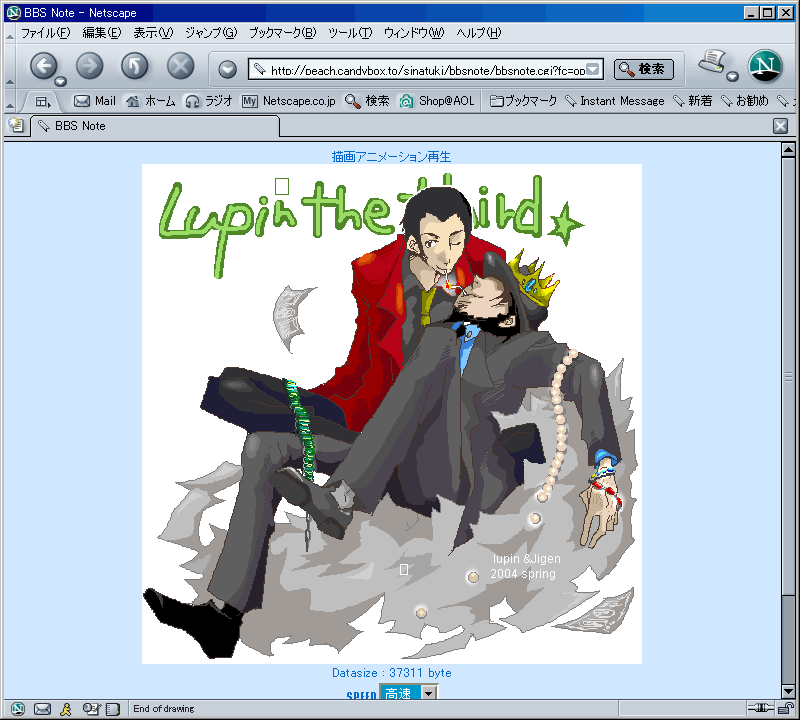Open the ジャンプ(G) menu
This screenshot has width=800, height=720.
point(211,33)
